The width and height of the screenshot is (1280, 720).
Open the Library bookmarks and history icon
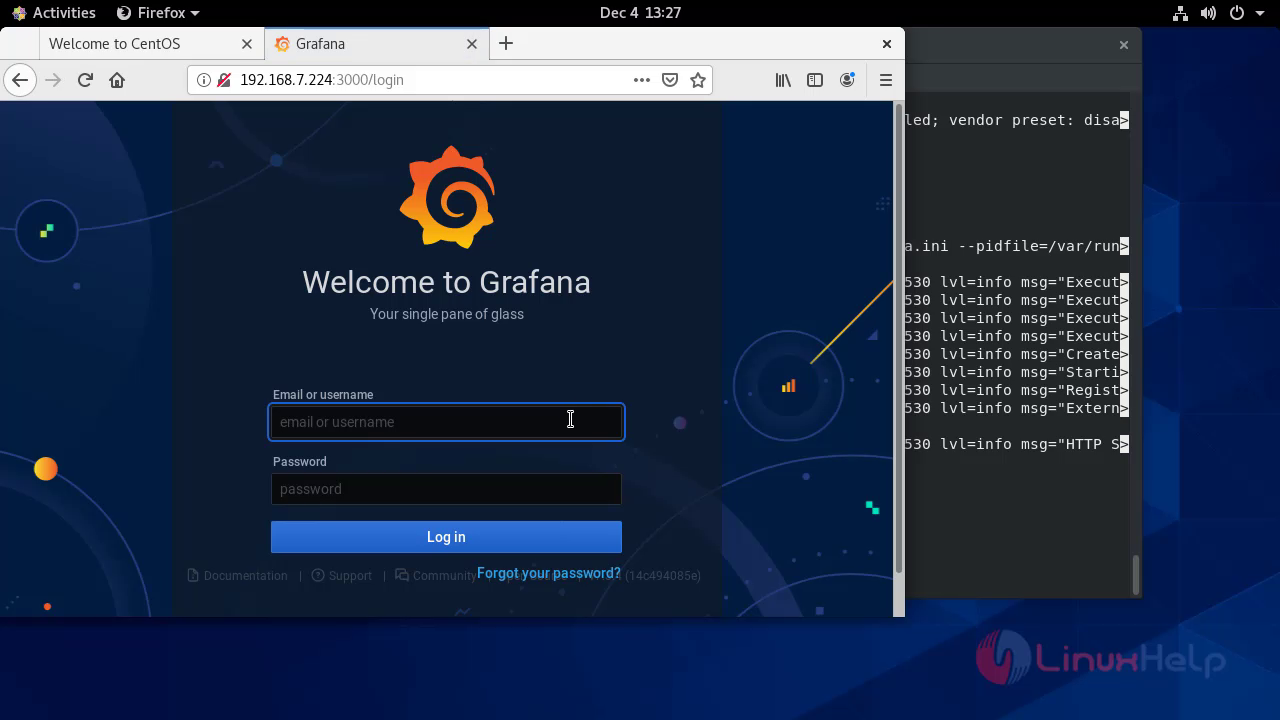(783, 80)
